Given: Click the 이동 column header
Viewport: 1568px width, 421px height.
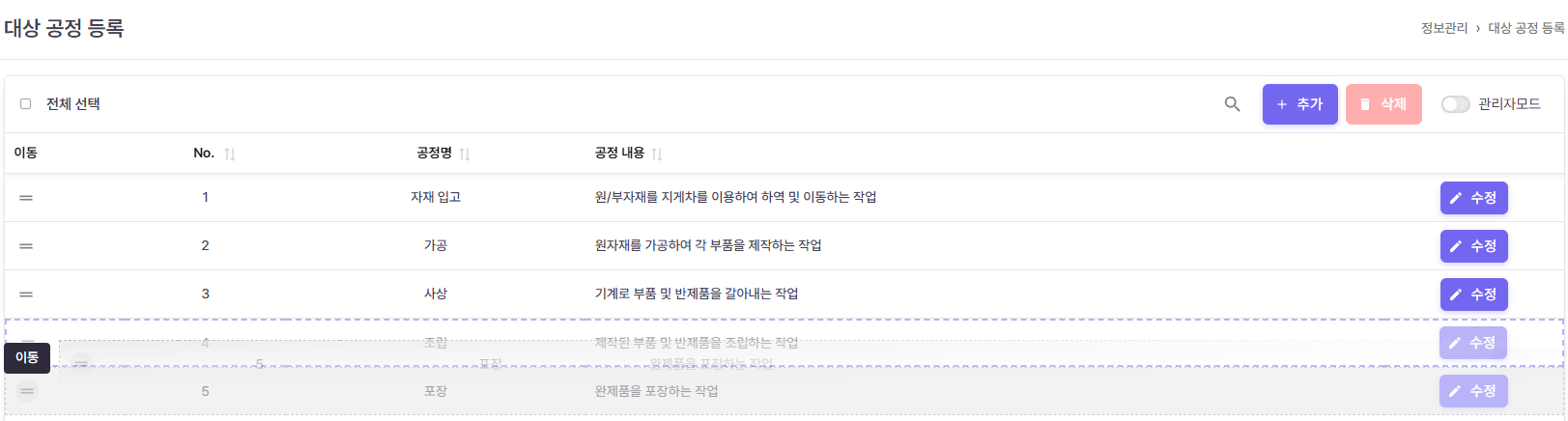Looking at the screenshot, I should click(26, 153).
